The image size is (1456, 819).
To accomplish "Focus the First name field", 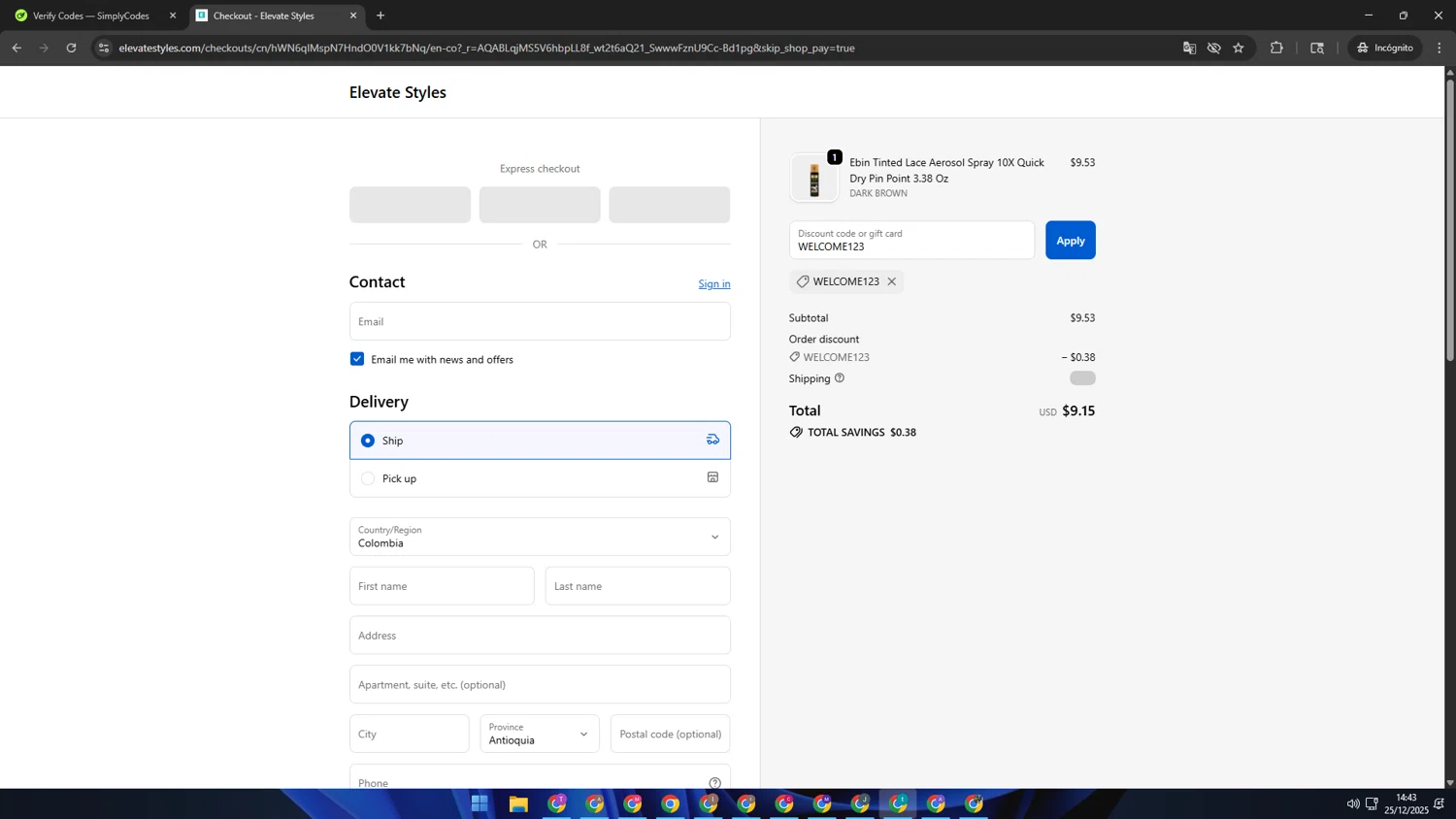I will tap(442, 586).
